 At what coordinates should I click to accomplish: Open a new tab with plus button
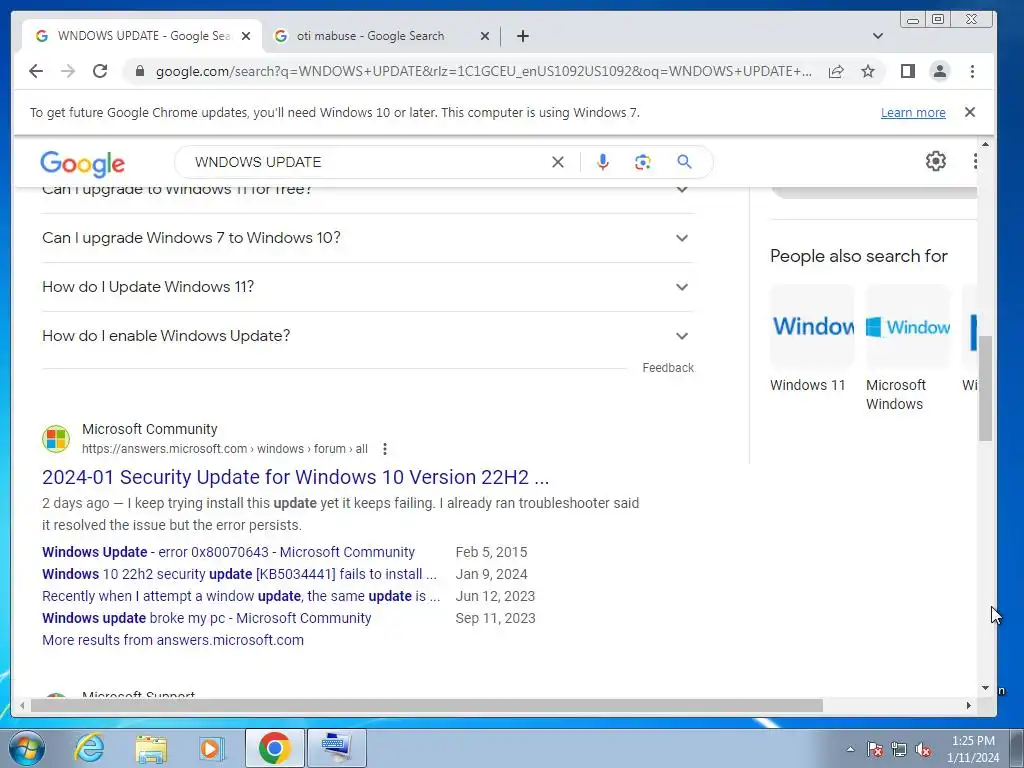(x=522, y=36)
